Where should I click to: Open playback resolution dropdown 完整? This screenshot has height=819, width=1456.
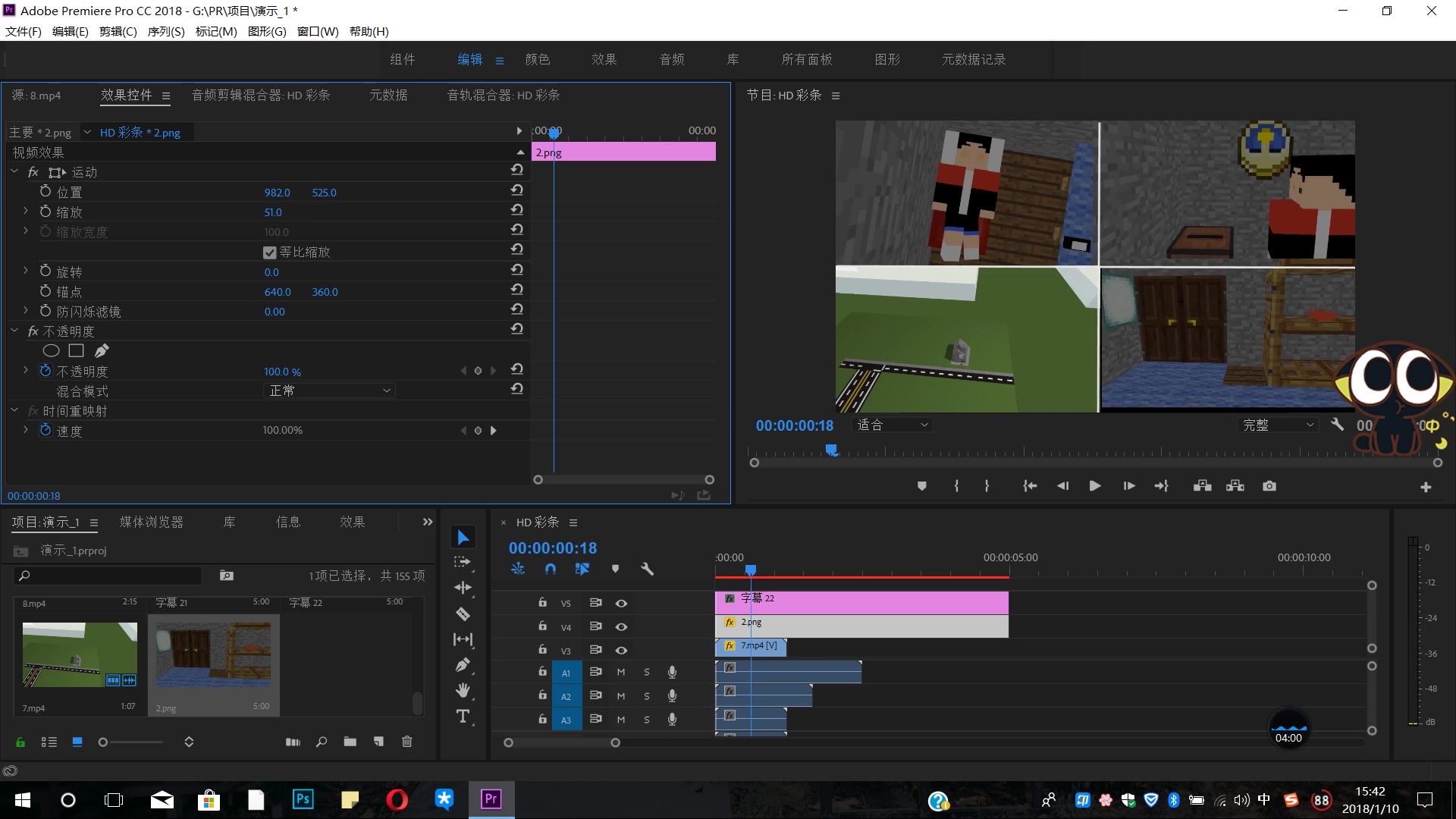(x=1278, y=425)
